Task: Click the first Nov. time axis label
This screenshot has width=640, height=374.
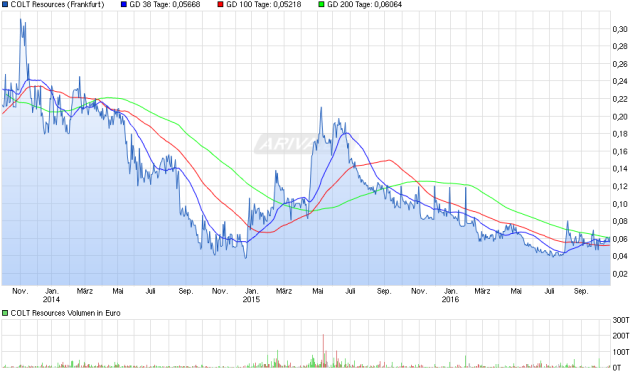Action: click(20, 291)
